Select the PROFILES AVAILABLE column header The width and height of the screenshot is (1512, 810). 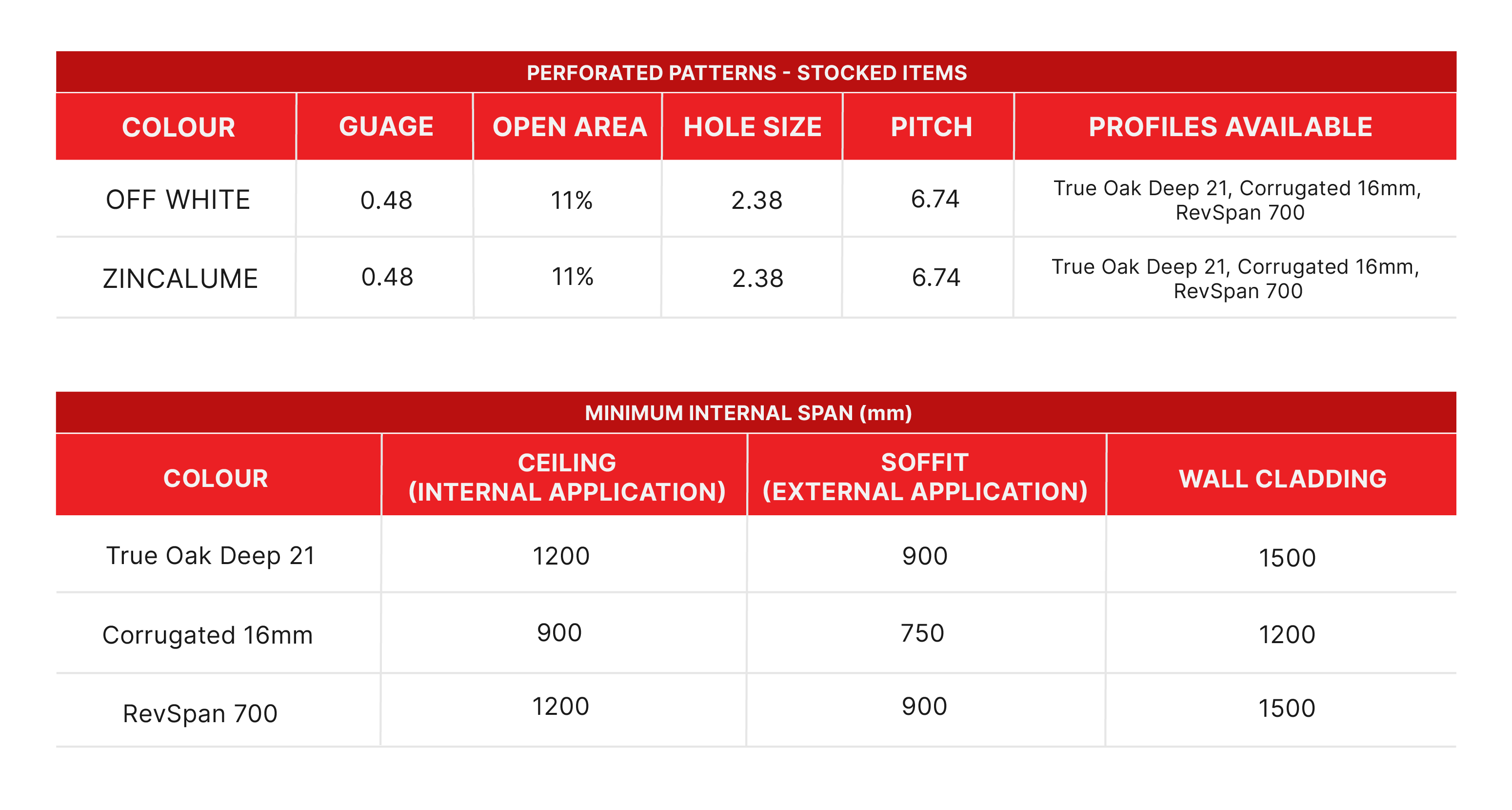[1230, 127]
